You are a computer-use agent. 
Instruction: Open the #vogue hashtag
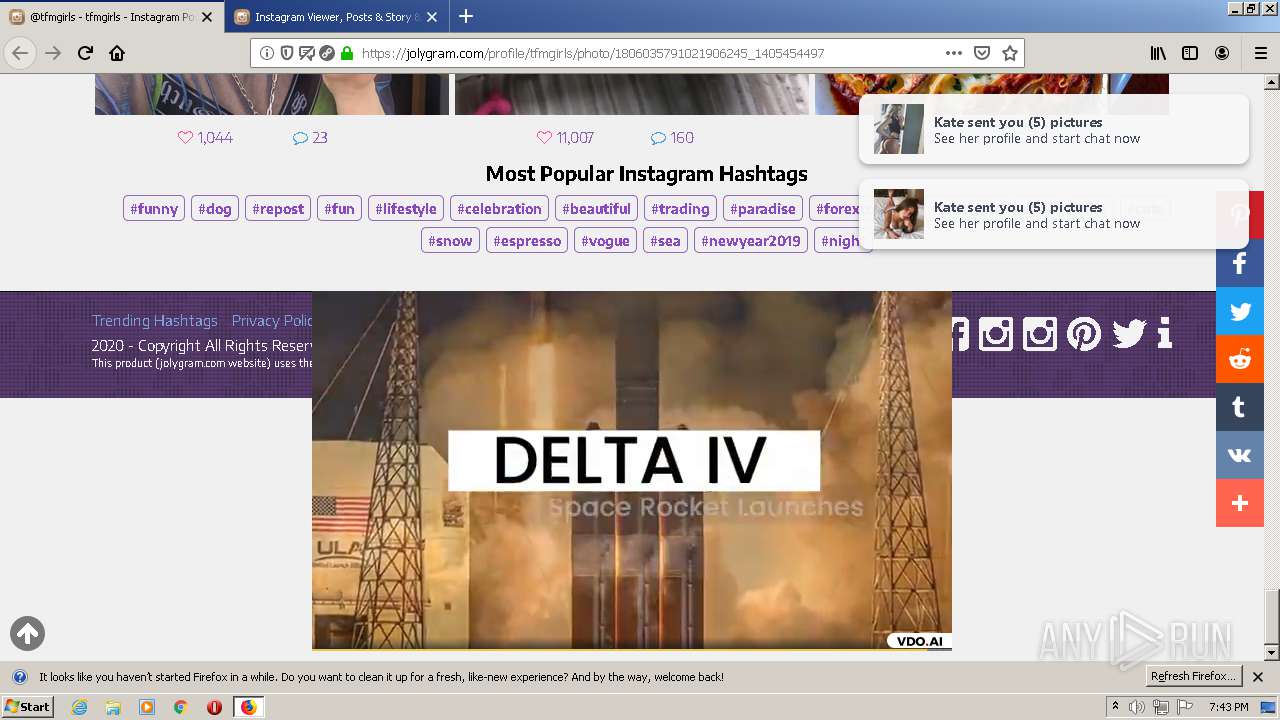(605, 240)
